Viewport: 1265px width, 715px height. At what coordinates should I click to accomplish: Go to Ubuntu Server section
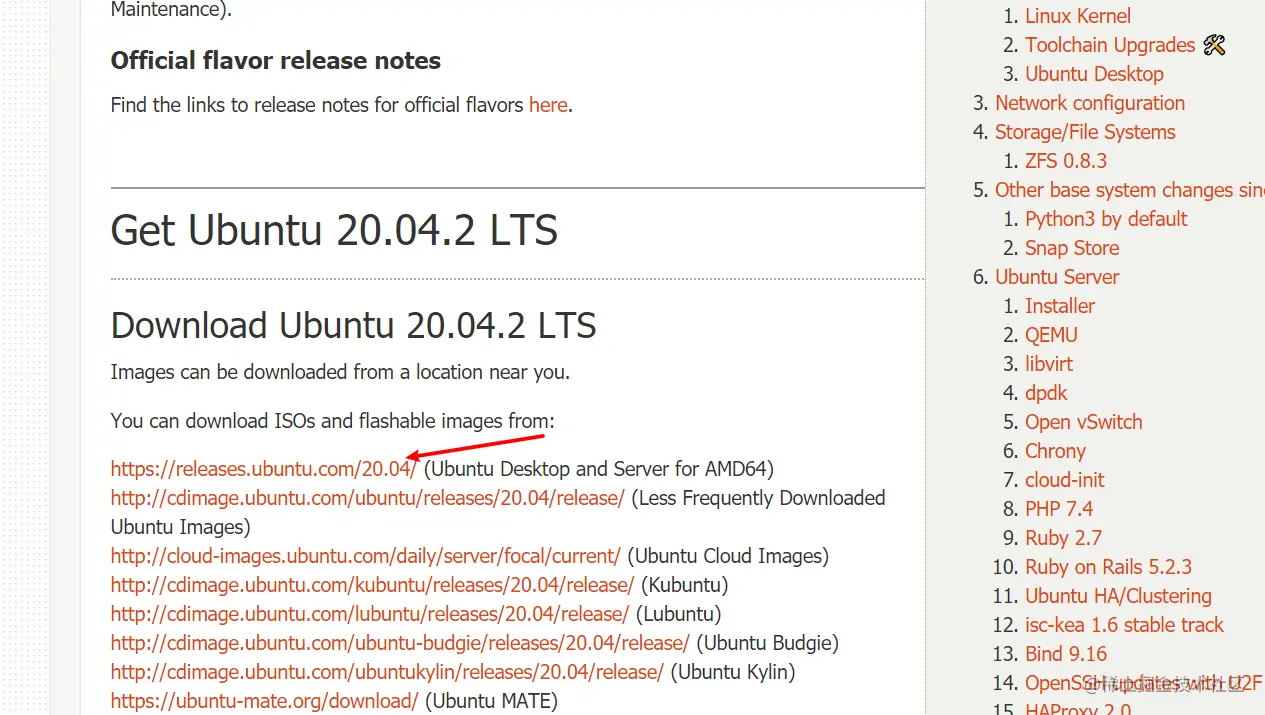(1057, 277)
